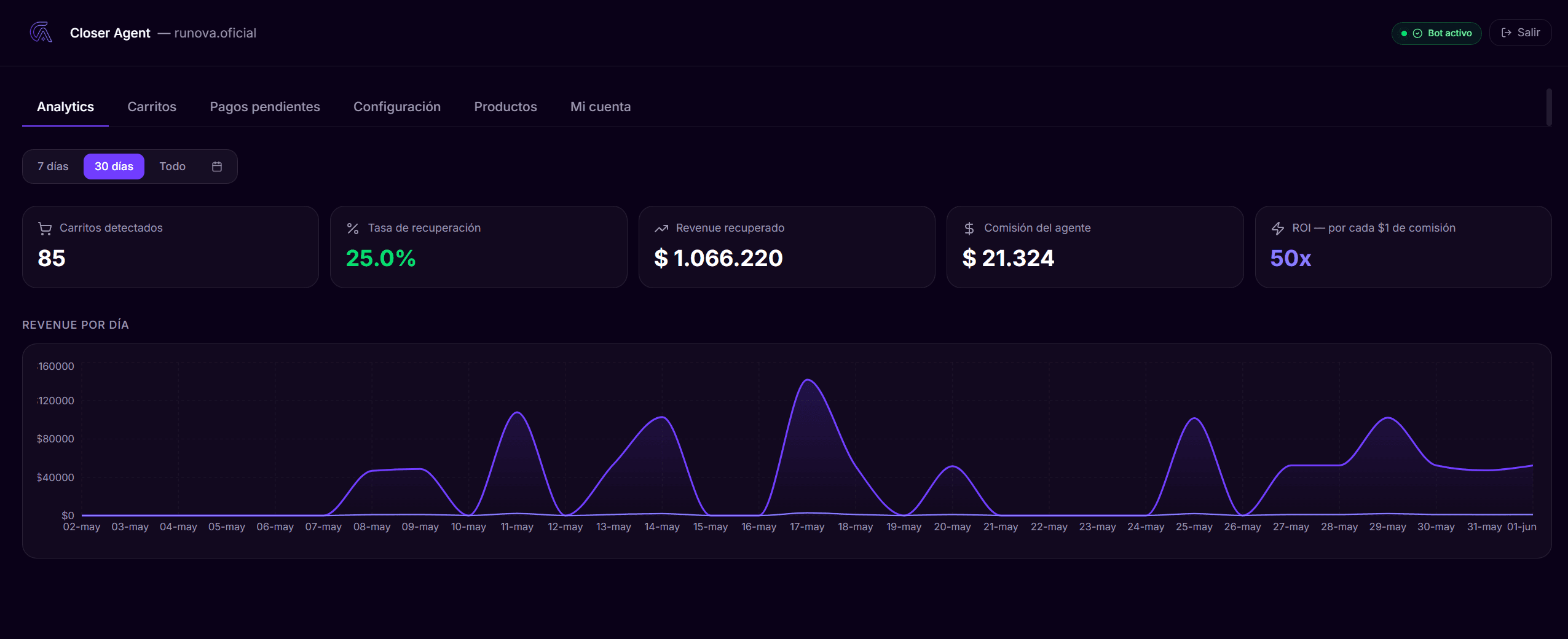Click the trending arrow icon beside Revenue recuperado
1568x639 pixels.
[661, 229]
